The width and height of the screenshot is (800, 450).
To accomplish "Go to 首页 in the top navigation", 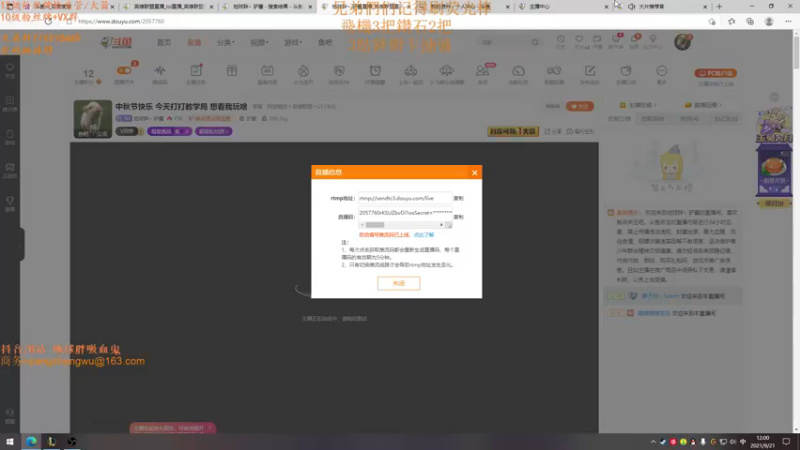I will pyautogui.click(x=164, y=43).
